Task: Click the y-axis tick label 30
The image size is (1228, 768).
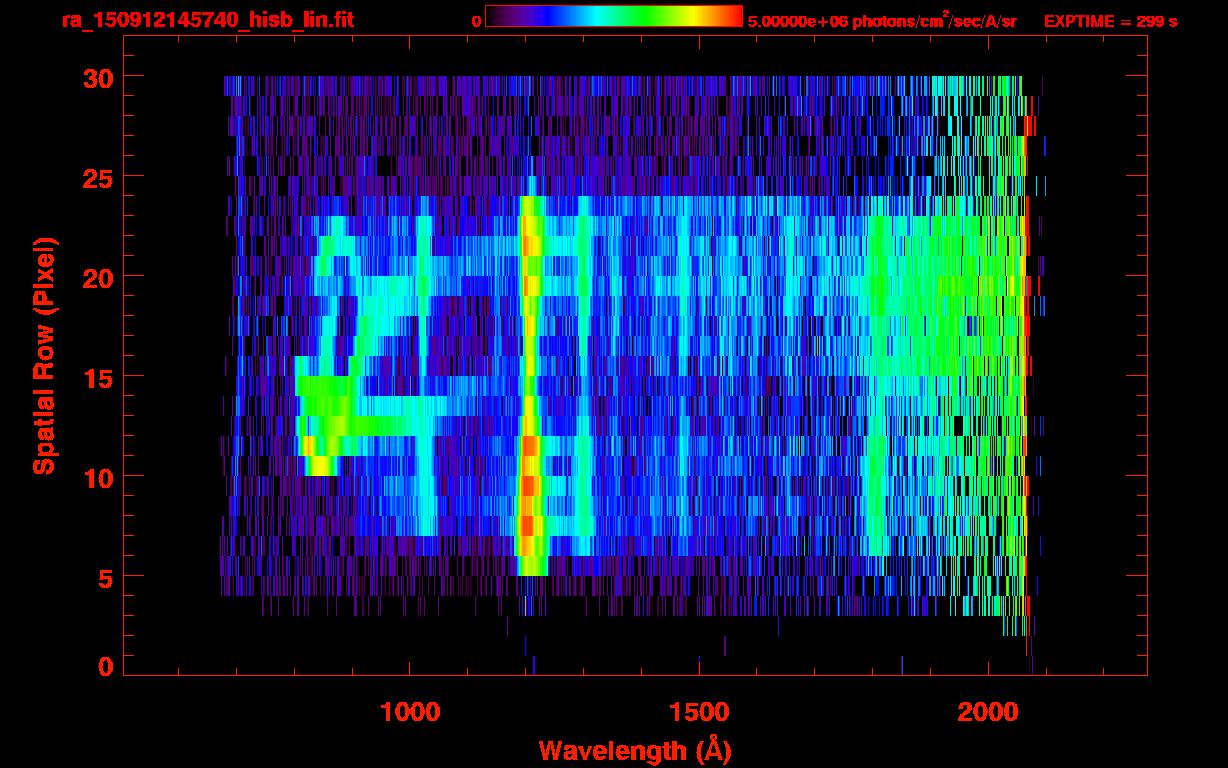Action: [96, 77]
